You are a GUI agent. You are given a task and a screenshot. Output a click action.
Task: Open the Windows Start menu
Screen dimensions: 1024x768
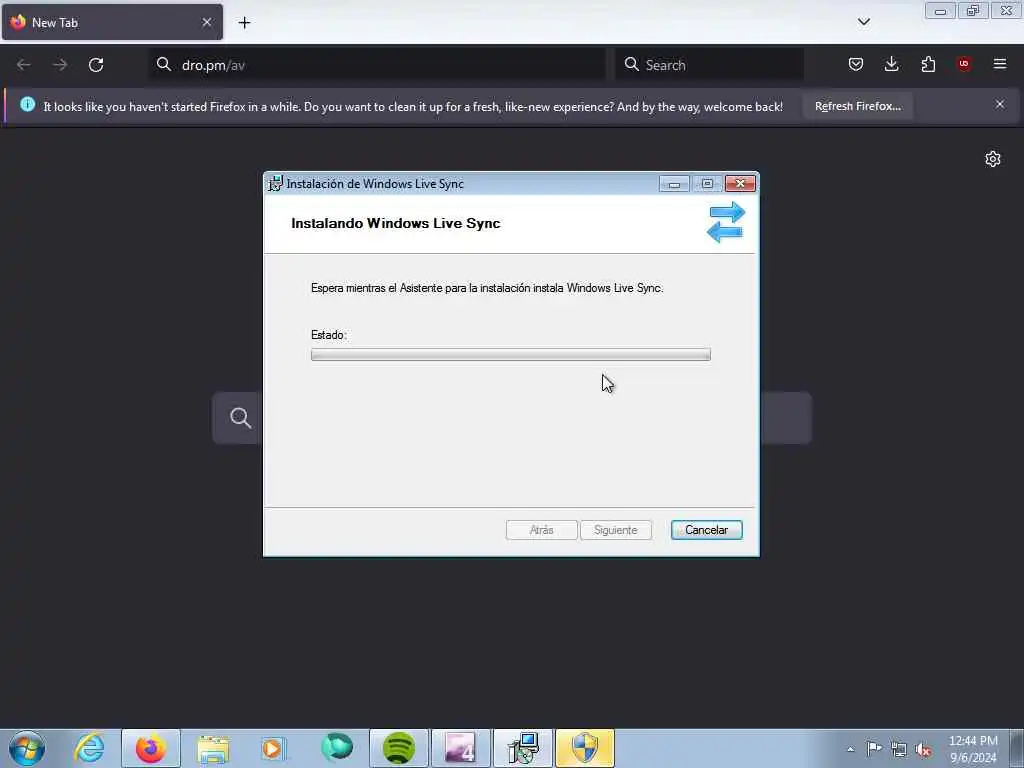coord(27,748)
